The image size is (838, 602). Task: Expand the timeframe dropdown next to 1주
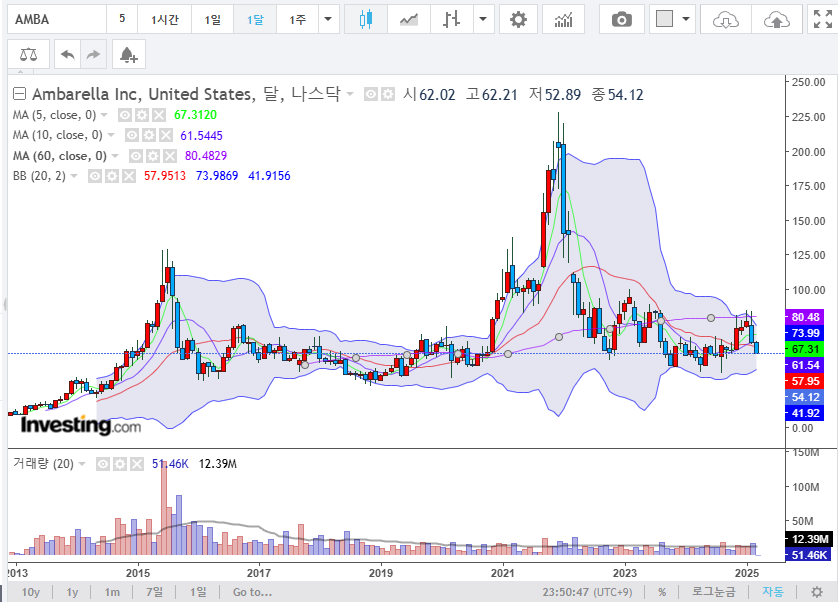326,18
